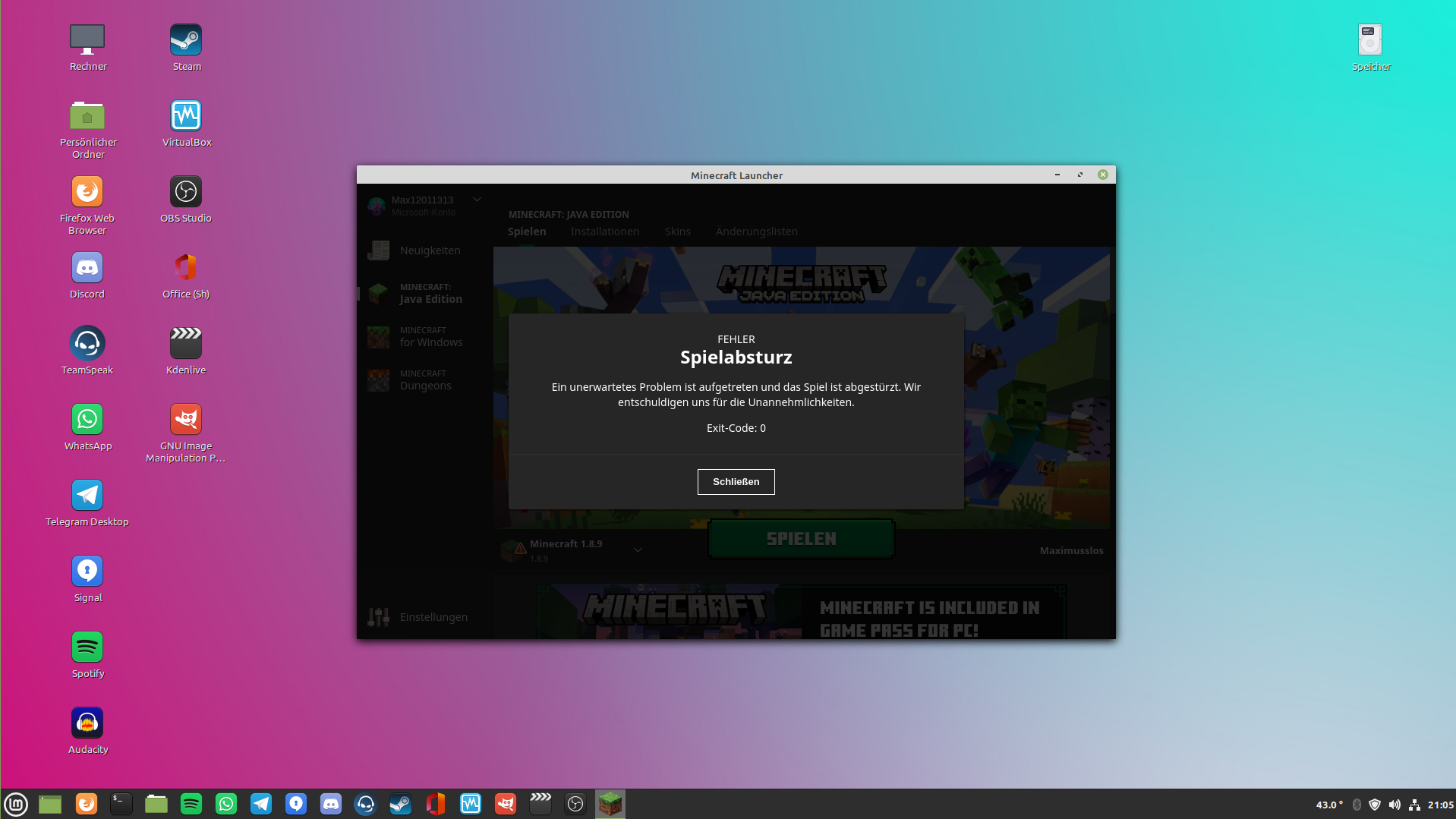
Task: Open the file manager from the taskbar
Action: 156,804
